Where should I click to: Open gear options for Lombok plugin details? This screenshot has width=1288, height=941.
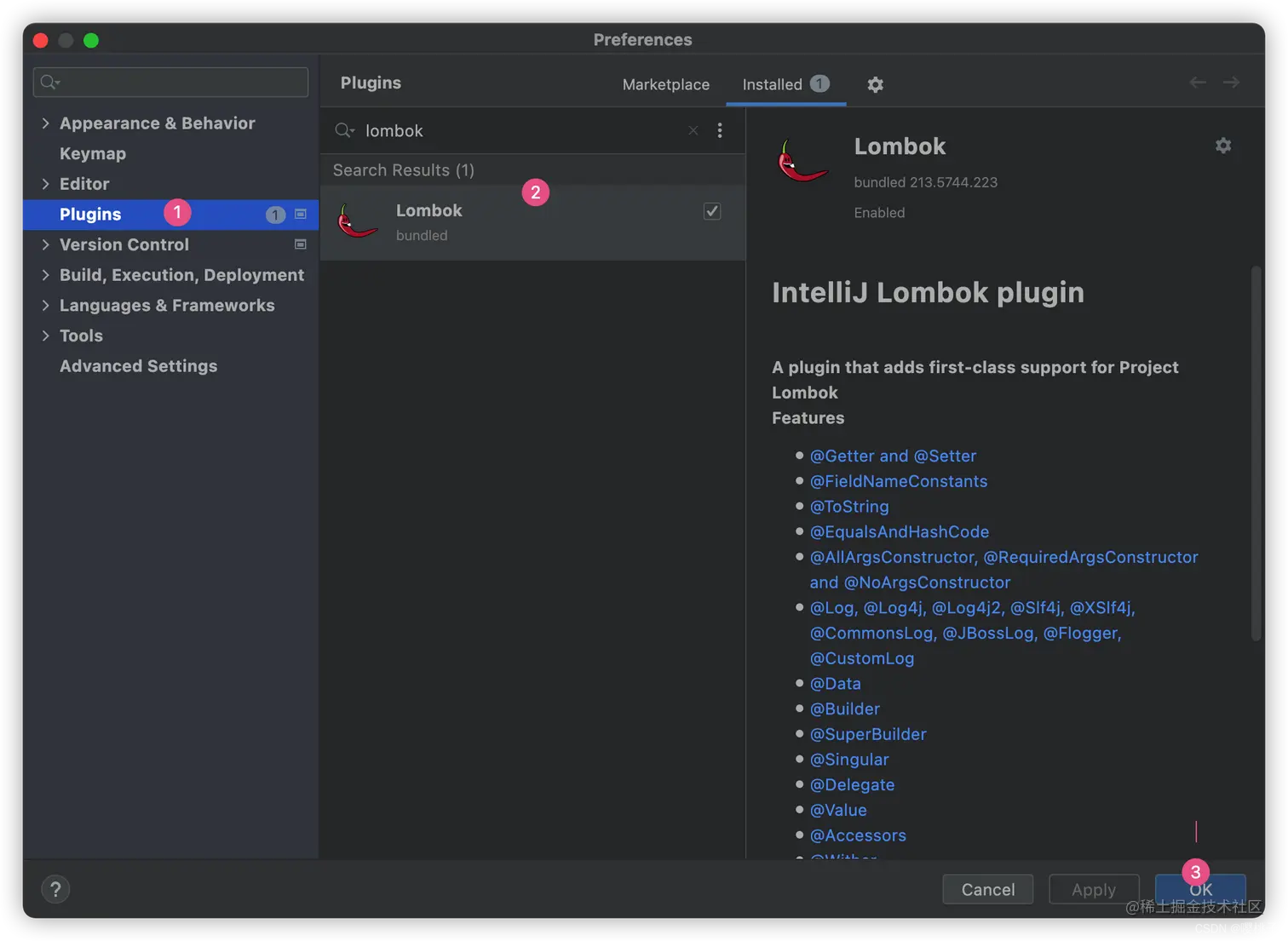[x=1223, y=146]
